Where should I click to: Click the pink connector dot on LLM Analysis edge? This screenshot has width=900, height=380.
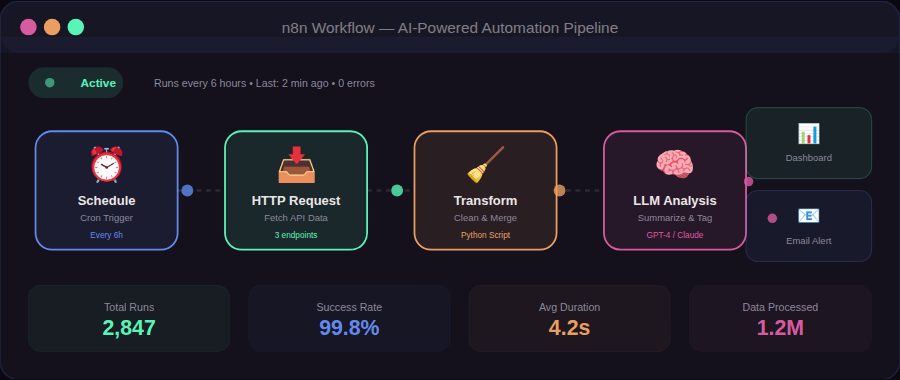(748, 181)
